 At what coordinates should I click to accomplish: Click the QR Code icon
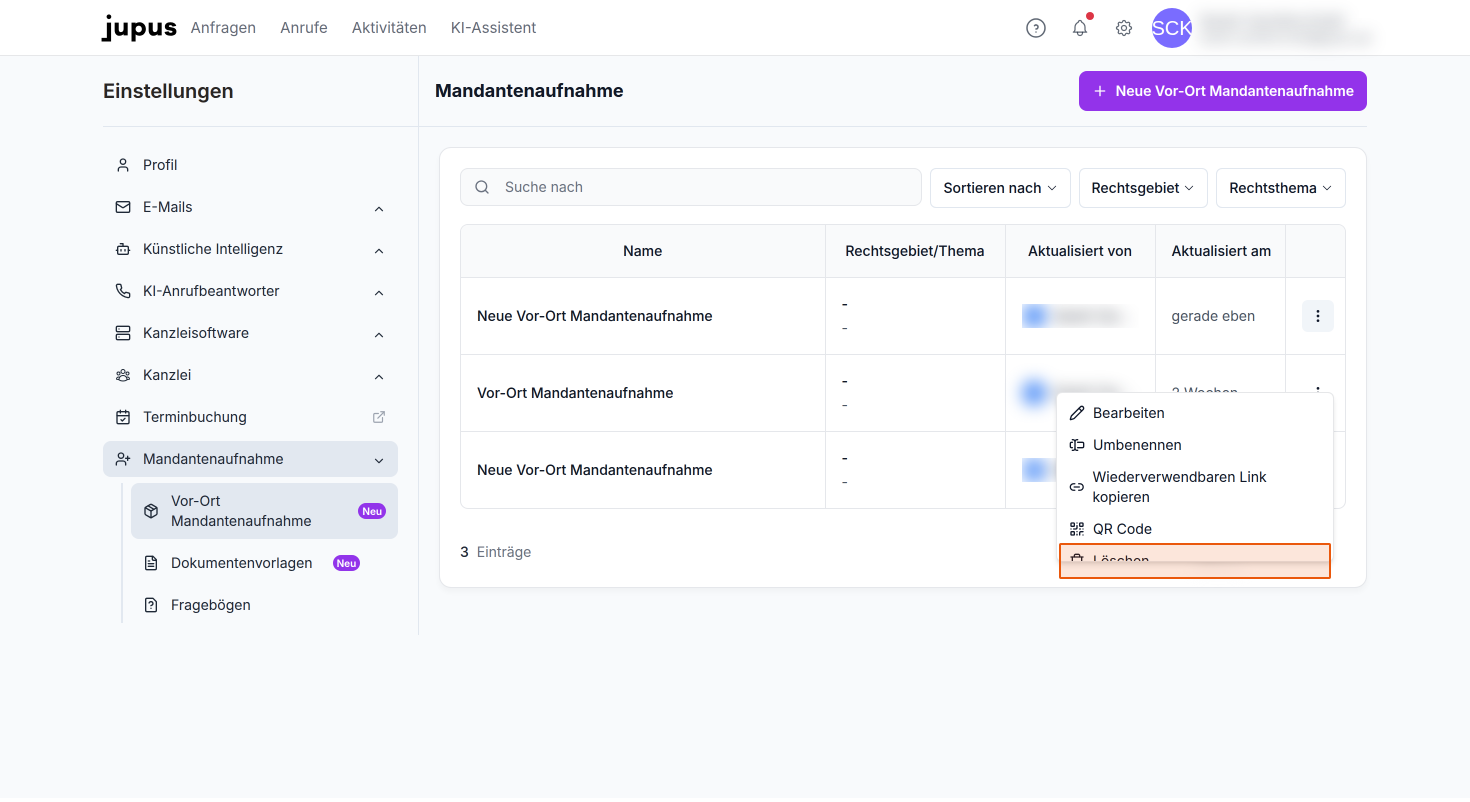pyautogui.click(x=1077, y=529)
